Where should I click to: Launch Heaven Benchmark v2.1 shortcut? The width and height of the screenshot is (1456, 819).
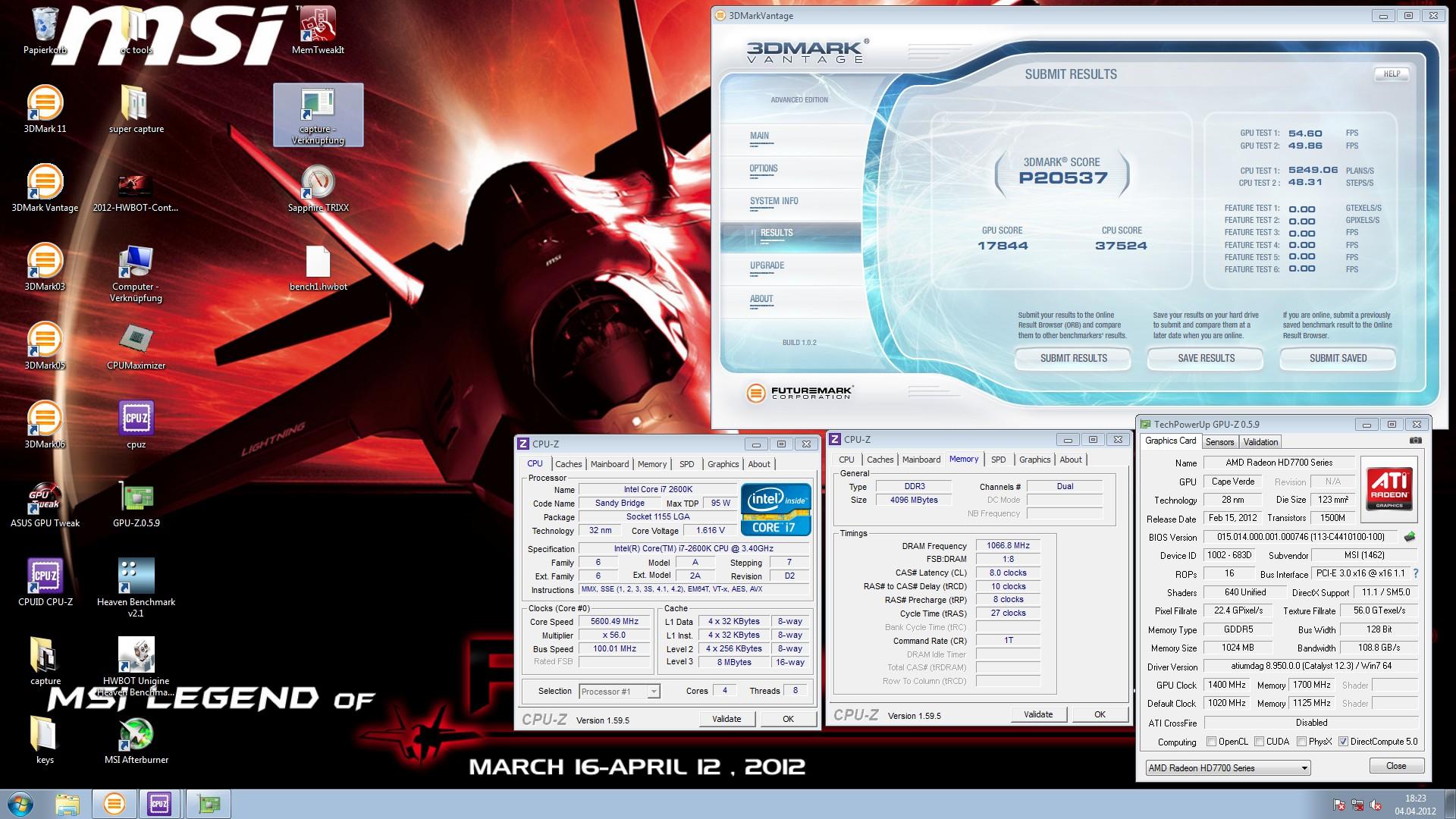coord(136,588)
